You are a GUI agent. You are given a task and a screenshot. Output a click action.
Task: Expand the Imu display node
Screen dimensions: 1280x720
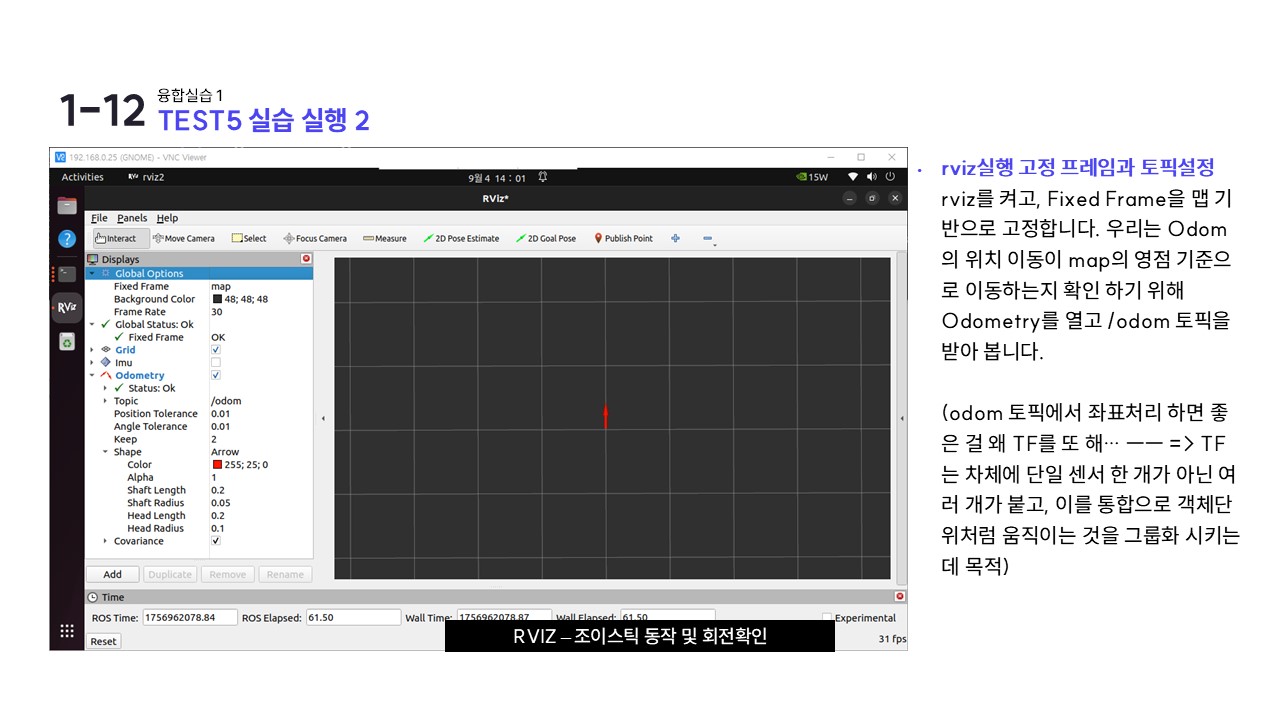point(92,363)
